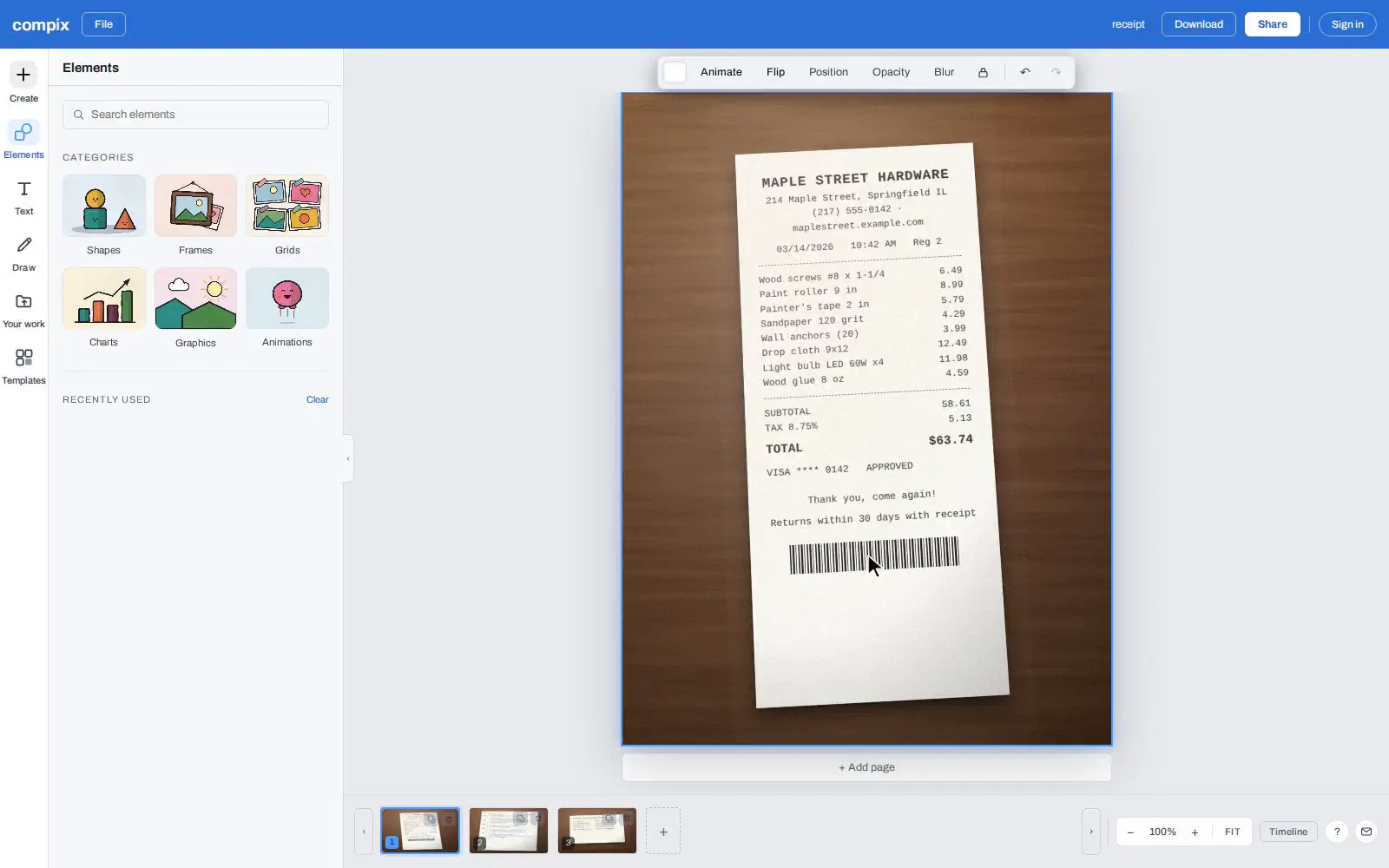Toggle the Timeline view
1389x868 pixels.
tap(1288, 832)
